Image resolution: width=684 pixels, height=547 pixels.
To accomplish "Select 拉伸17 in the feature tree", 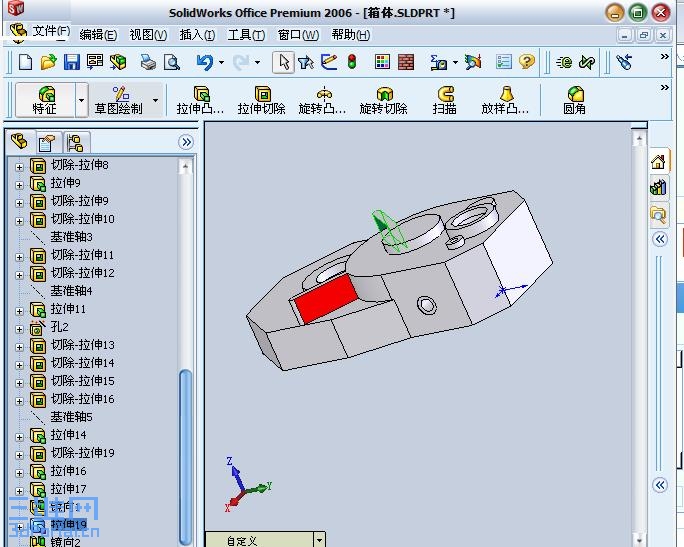I will coord(68,489).
